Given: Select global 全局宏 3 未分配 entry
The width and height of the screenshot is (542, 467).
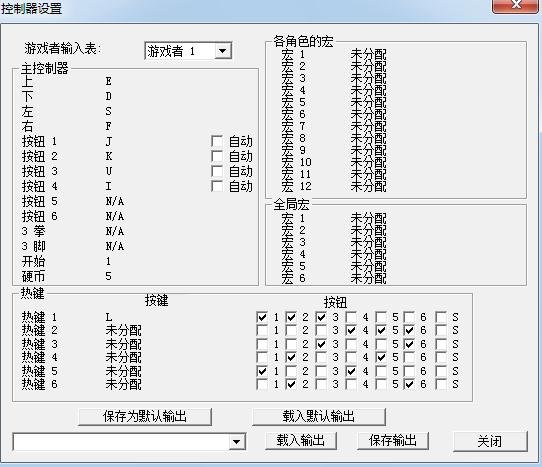Looking at the screenshot, I should [368, 242].
